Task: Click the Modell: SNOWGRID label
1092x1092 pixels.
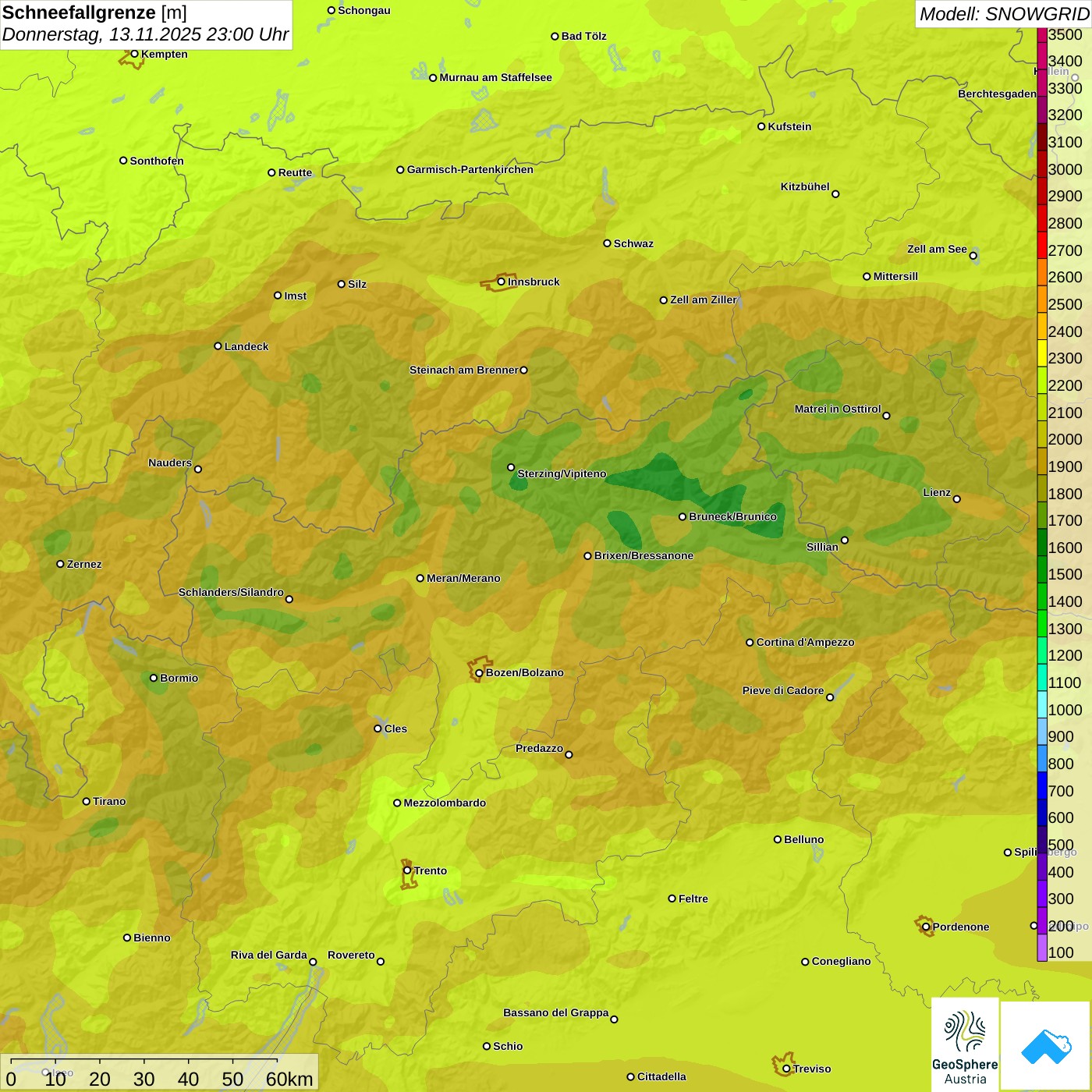Action: pos(1004,14)
